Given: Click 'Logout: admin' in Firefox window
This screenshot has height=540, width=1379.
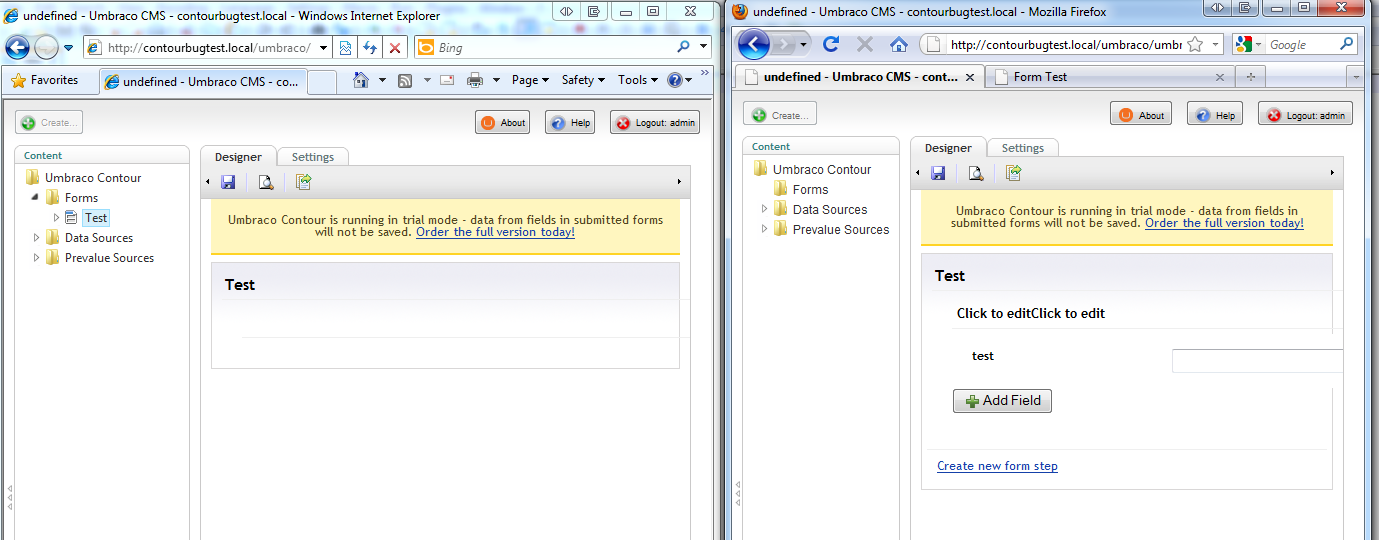Looking at the screenshot, I should [x=1306, y=115].
